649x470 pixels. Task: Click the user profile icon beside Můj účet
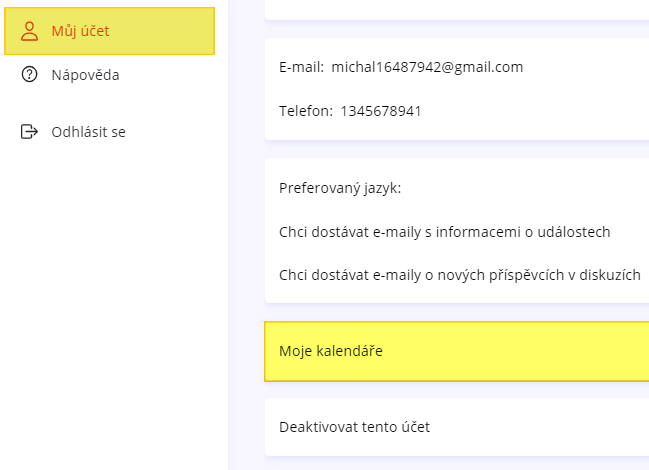(x=29, y=31)
